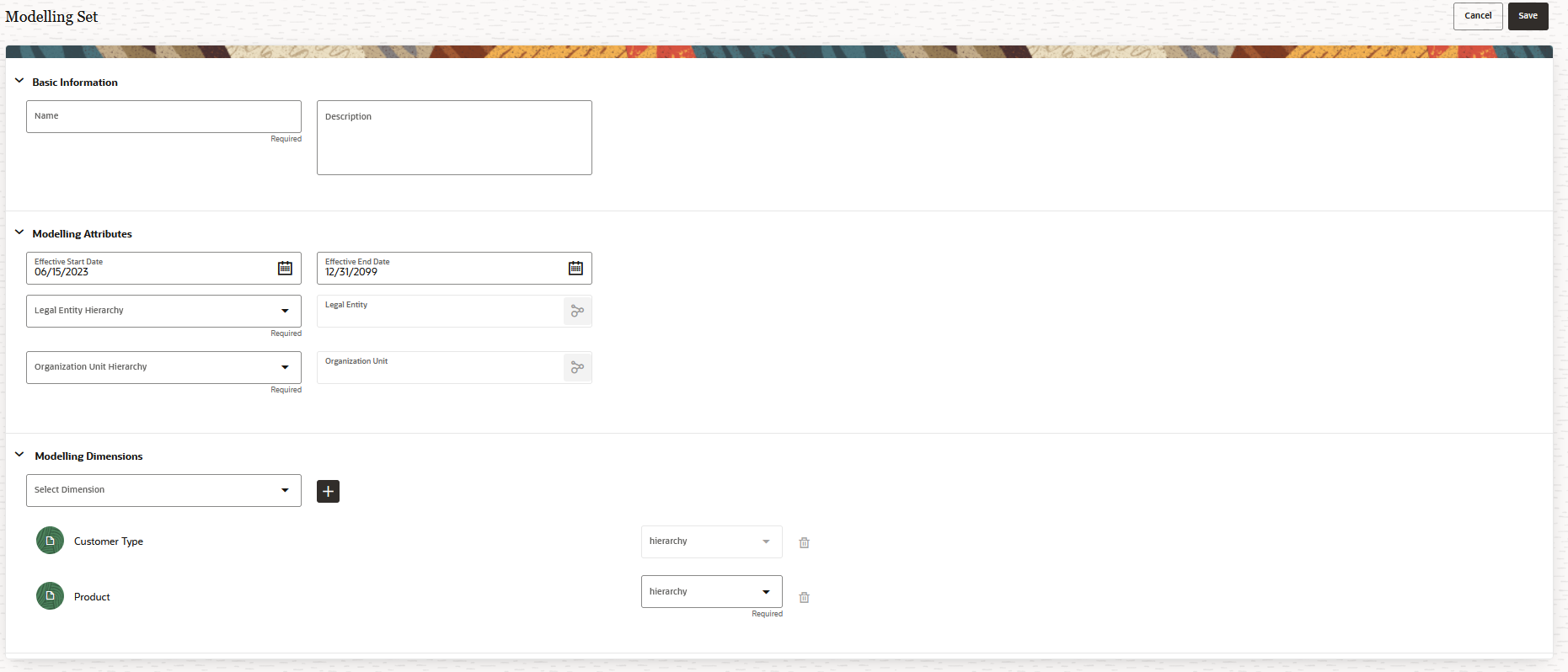Delete the Customer Type dimension row
Image resolution: width=1568 pixels, height=672 pixels.
coord(804,542)
